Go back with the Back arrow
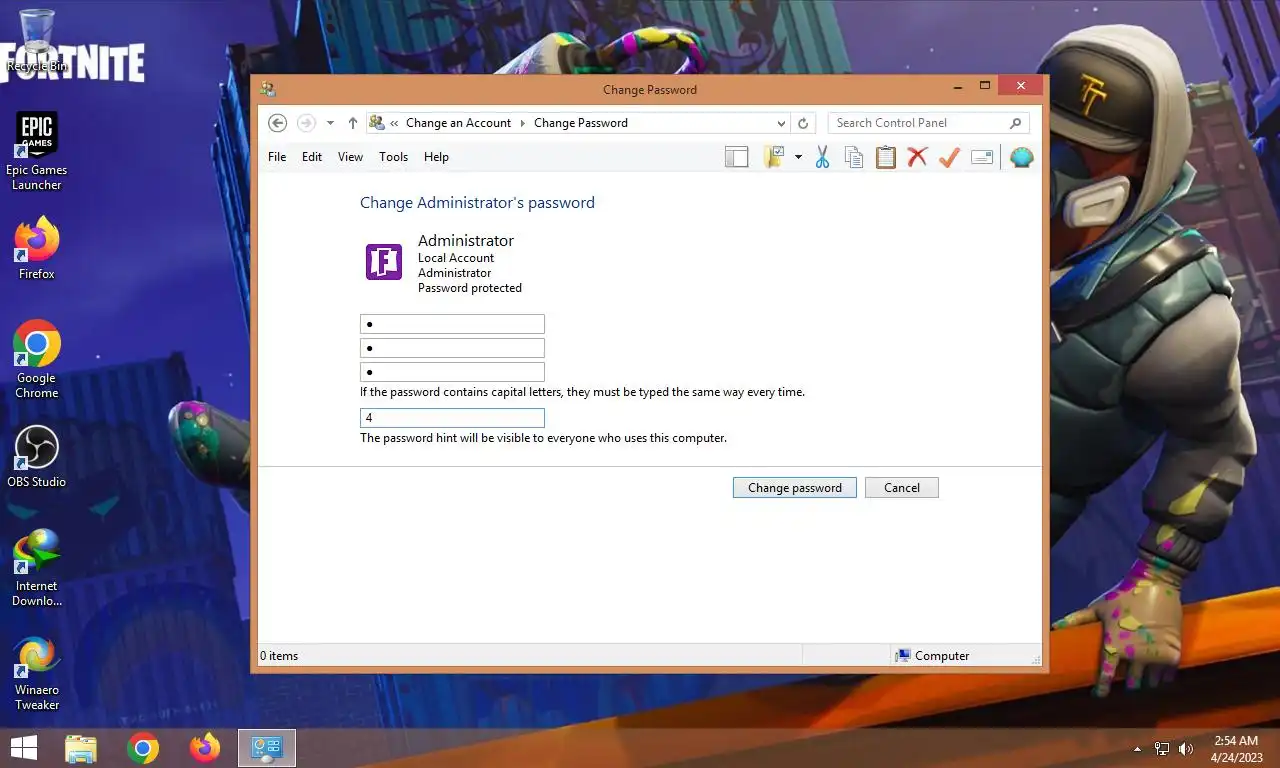1280x768 pixels. point(278,123)
